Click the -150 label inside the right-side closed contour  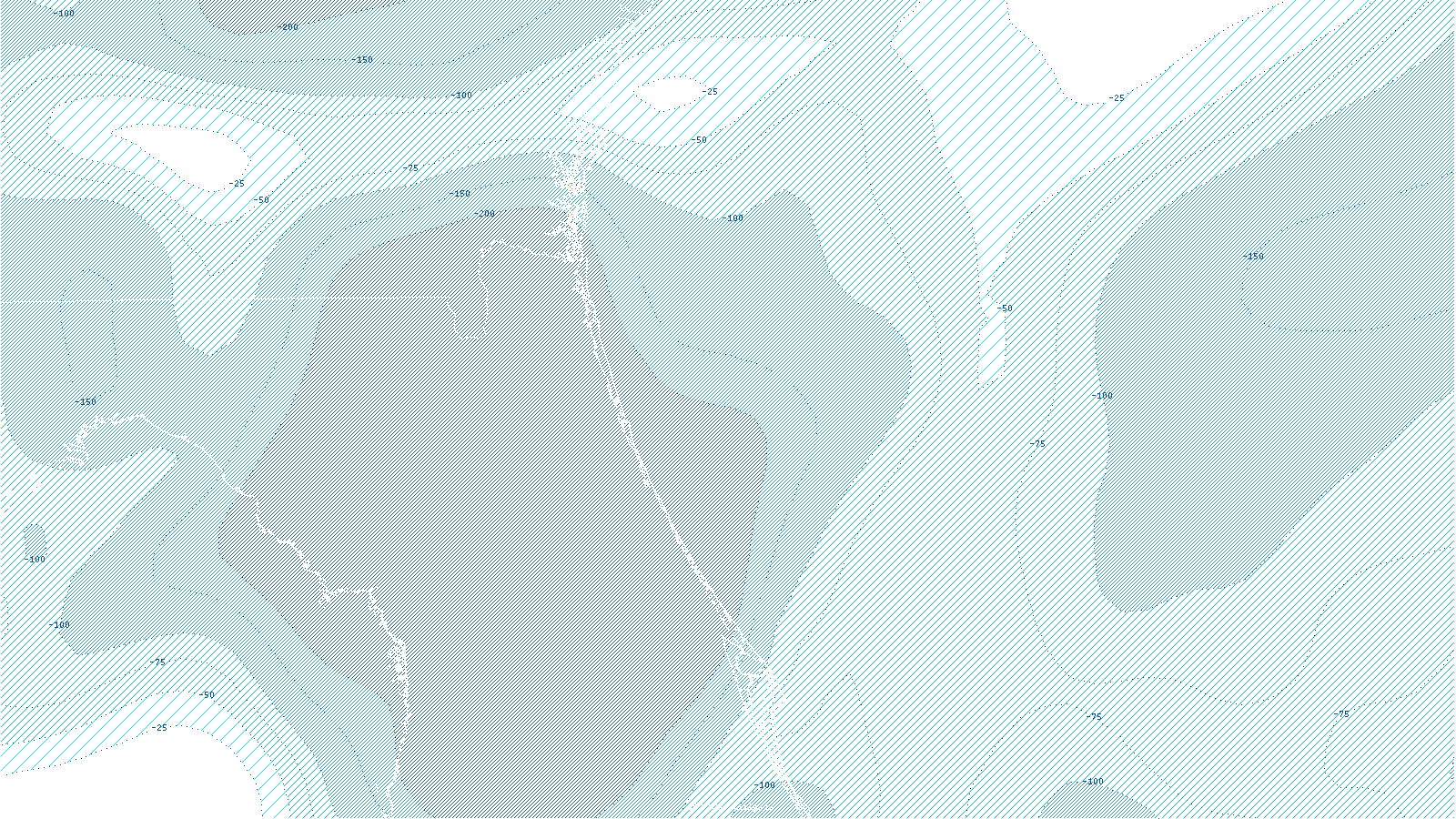pyautogui.click(x=1253, y=257)
